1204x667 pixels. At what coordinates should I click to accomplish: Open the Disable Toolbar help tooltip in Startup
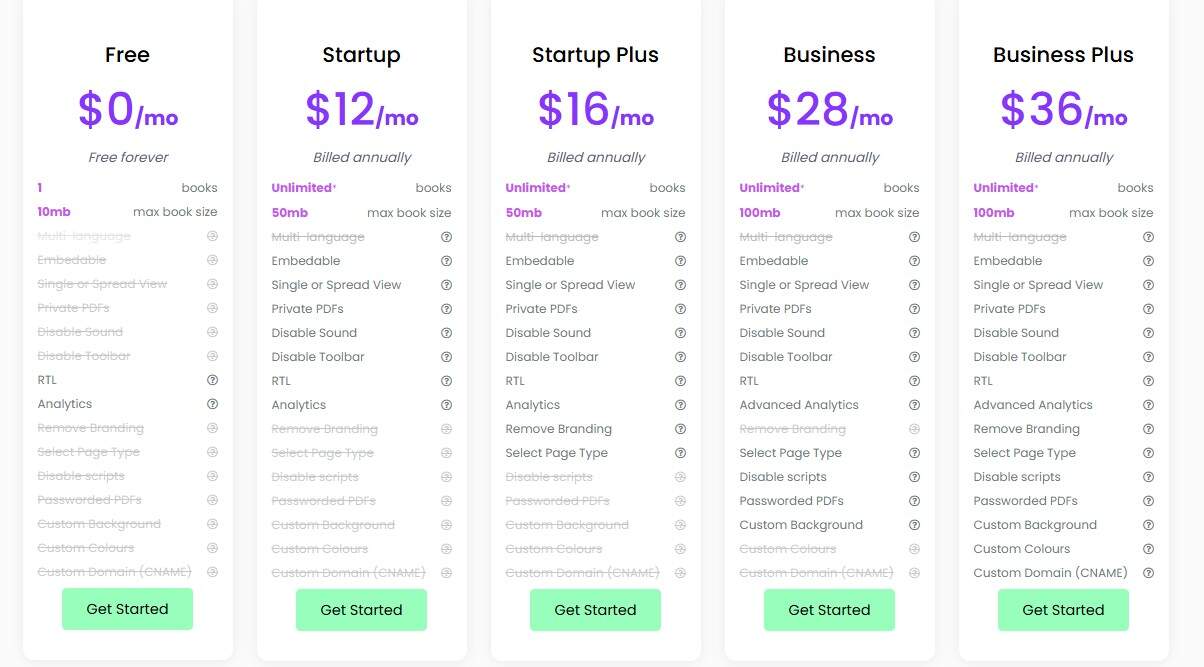tap(446, 356)
